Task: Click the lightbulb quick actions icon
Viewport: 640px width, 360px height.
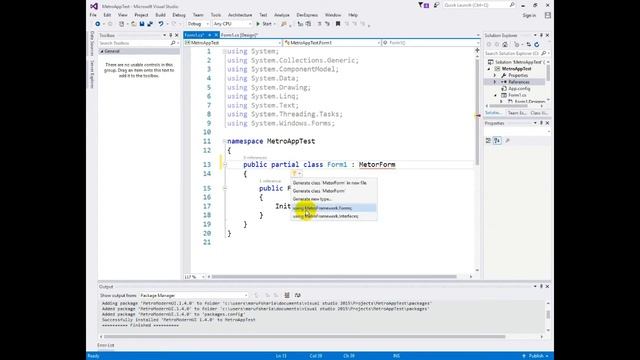Action: tap(294, 173)
